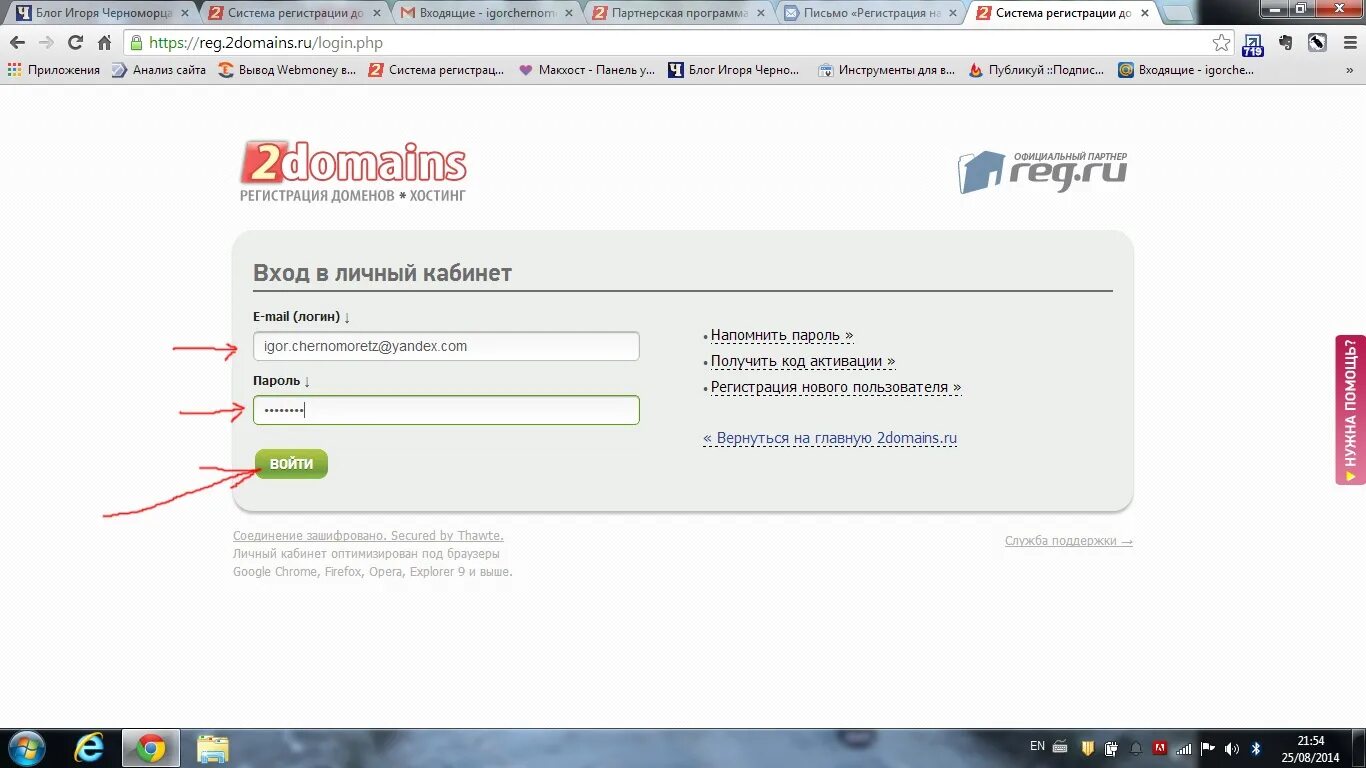Click the address bar URL
The width and height of the screenshot is (1366, 768).
point(266,43)
